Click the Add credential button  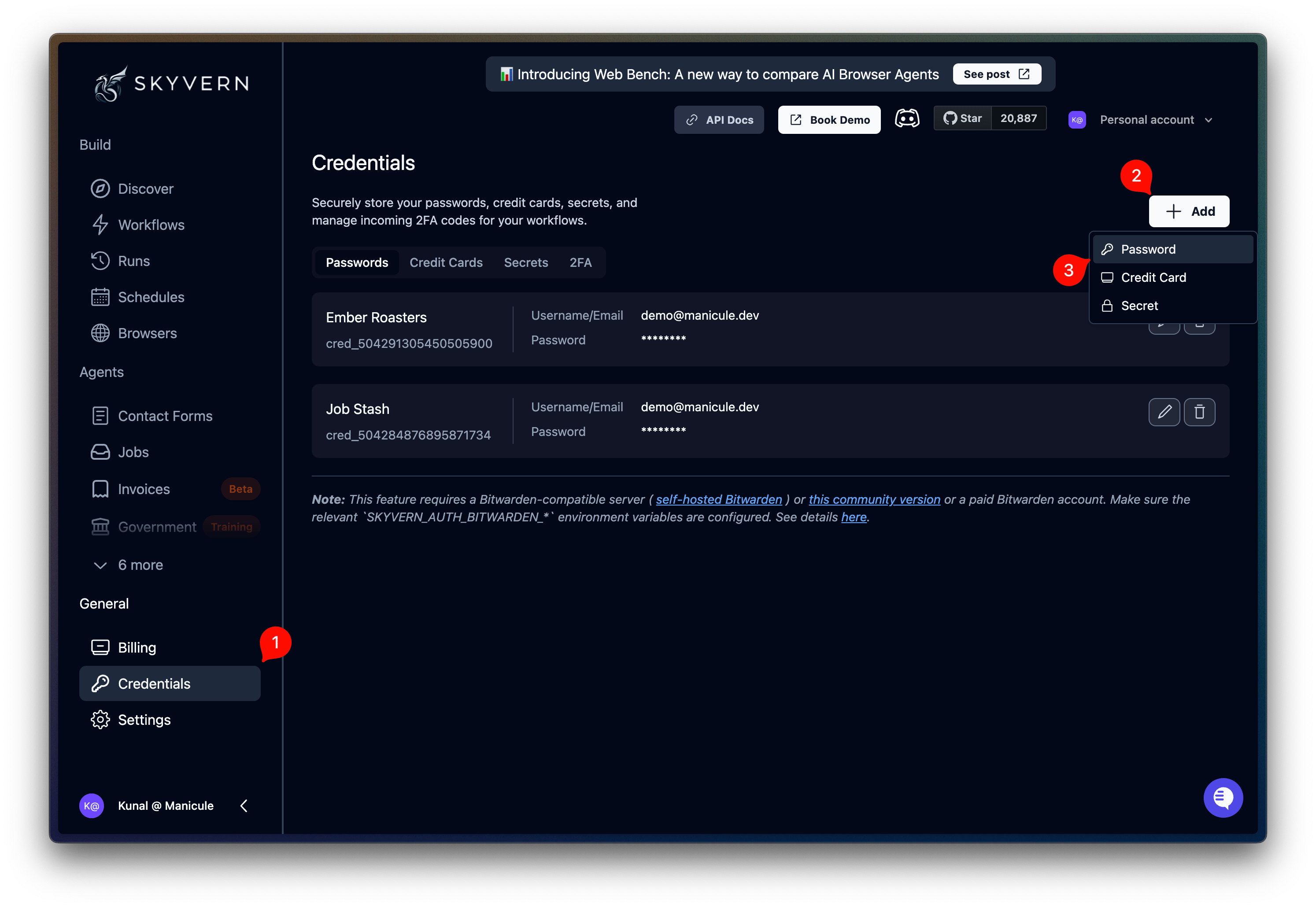pos(1189,211)
